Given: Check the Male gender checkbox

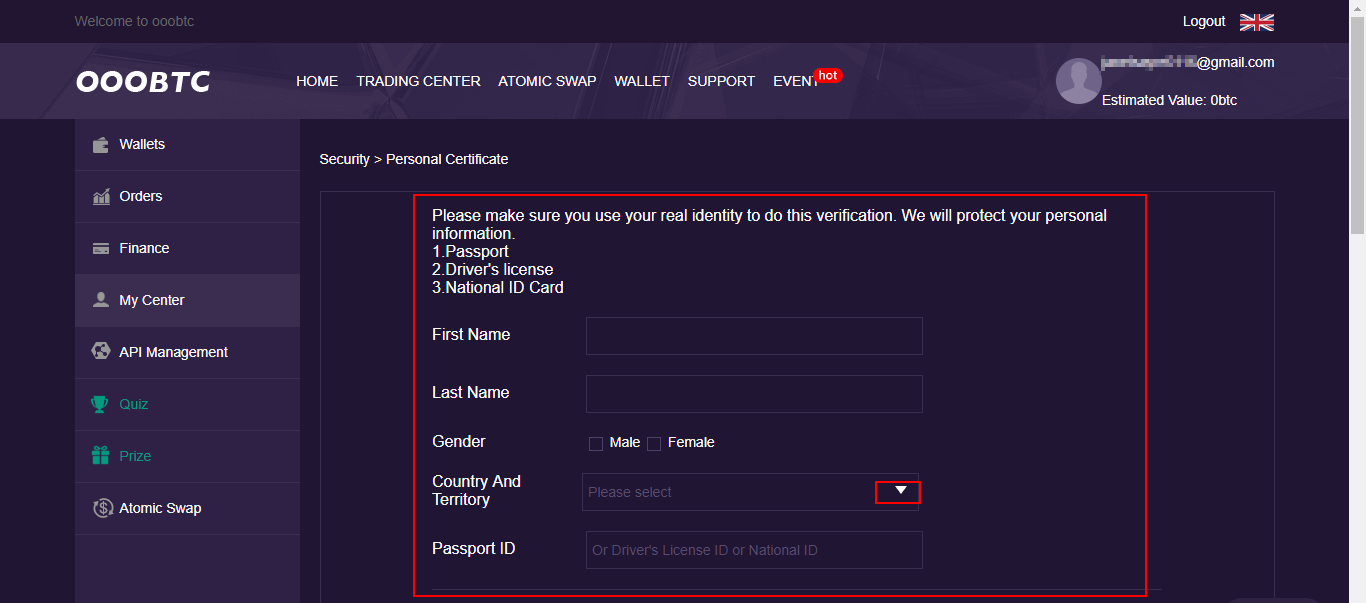Looking at the screenshot, I should coord(596,444).
